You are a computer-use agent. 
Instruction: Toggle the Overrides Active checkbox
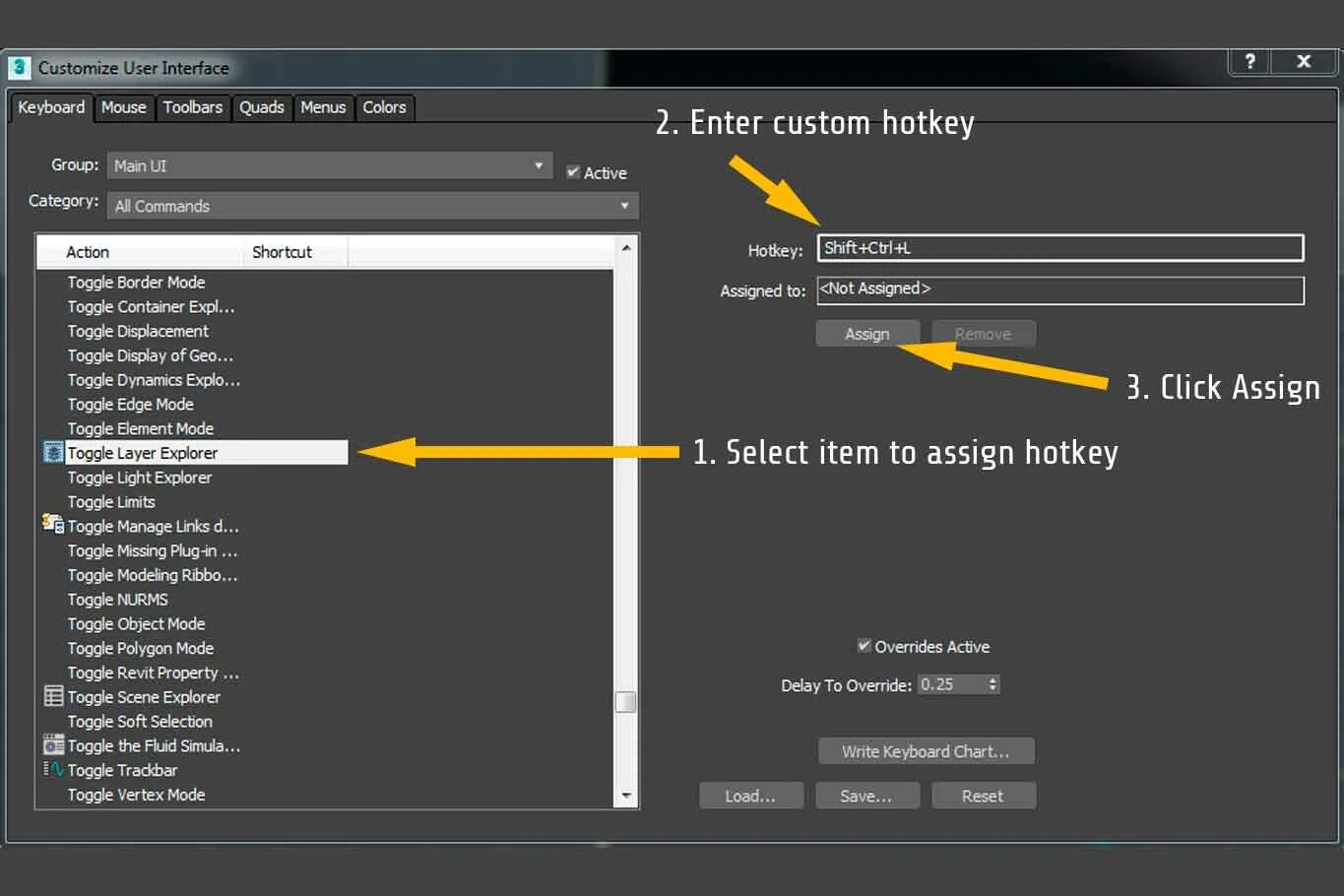tap(864, 646)
